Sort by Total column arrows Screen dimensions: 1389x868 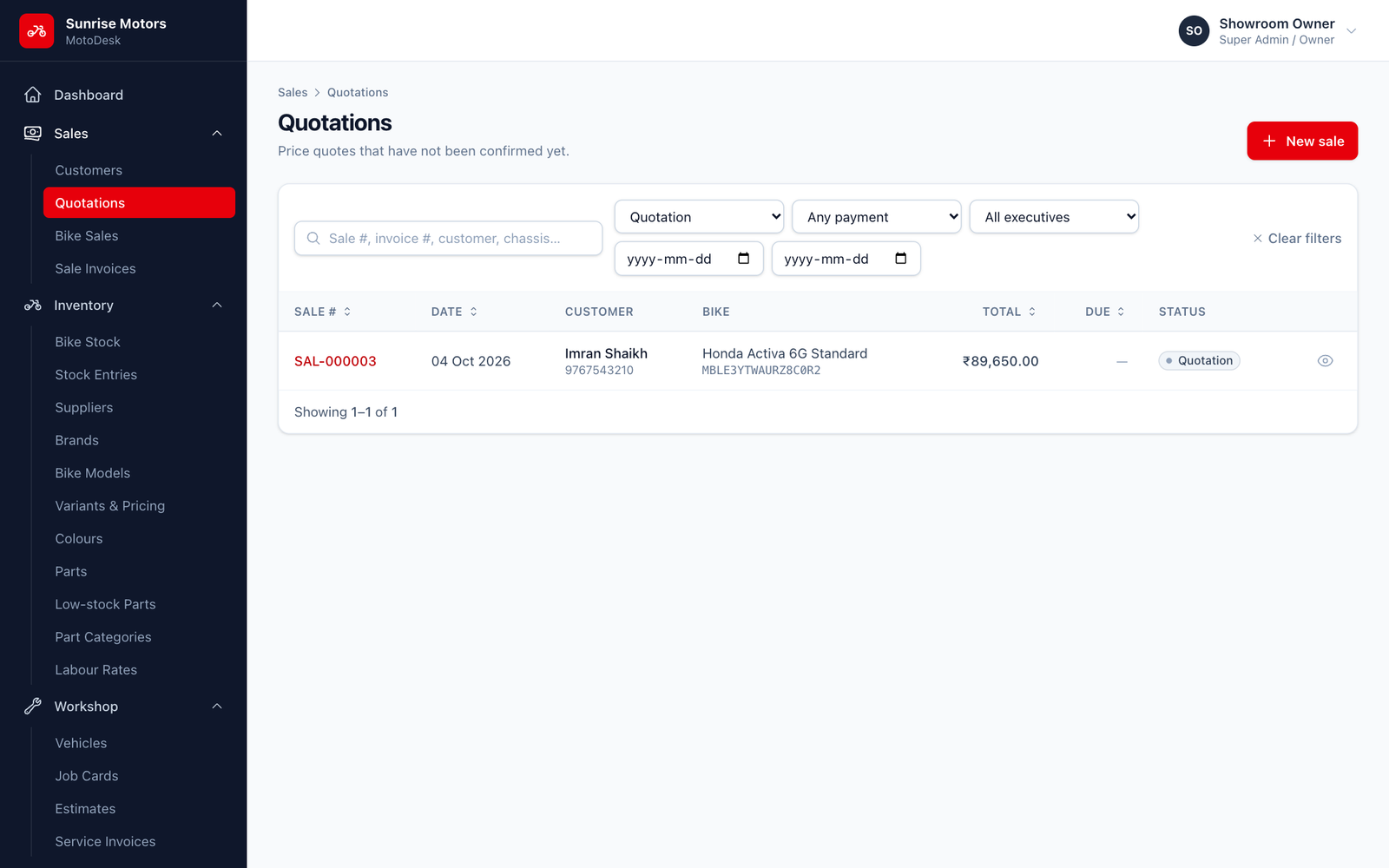(1032, 312)
